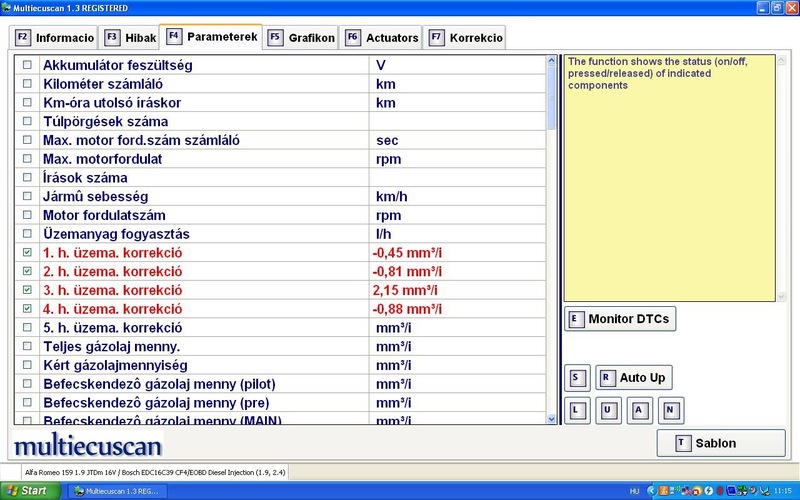Tick Km-óra utolsó íráskor checkbox

click(27, 102)
